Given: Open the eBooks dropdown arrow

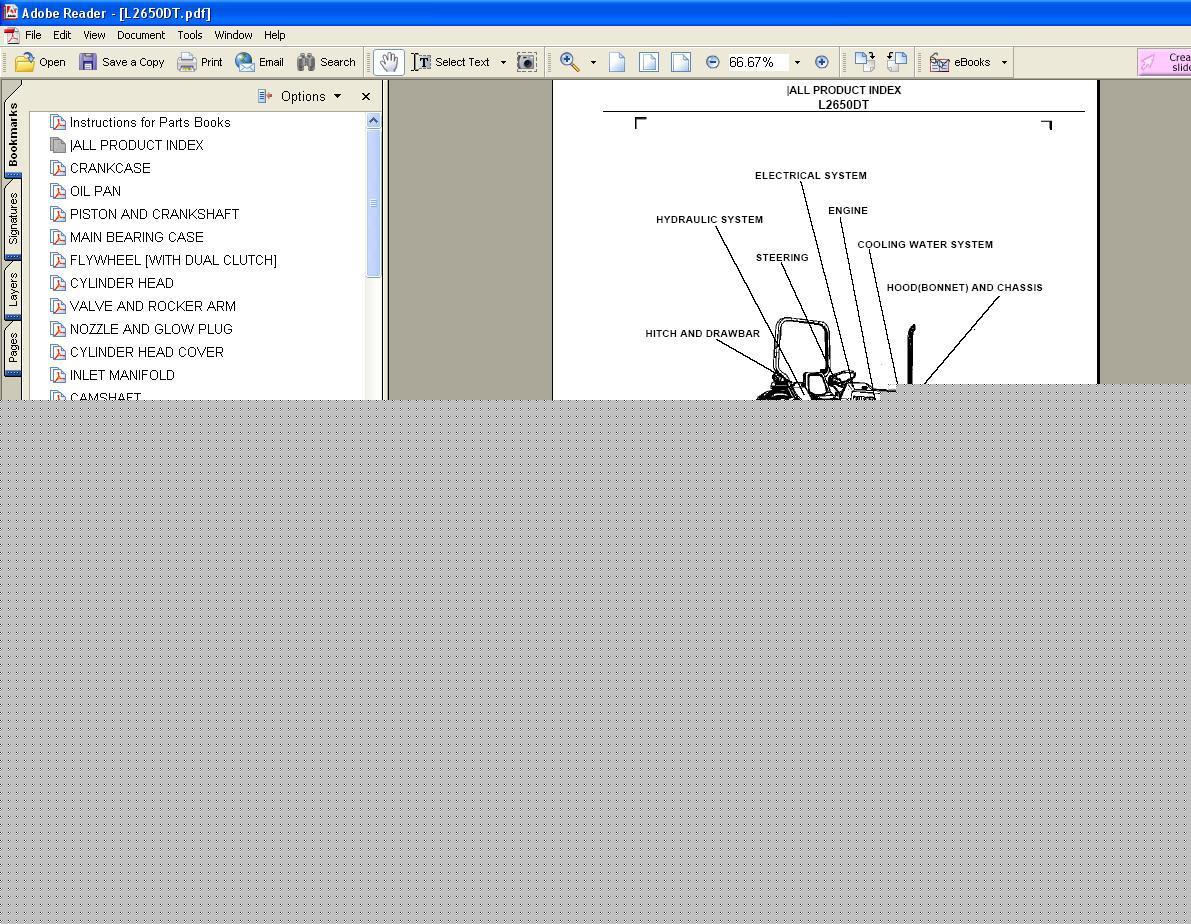Looking at the screenshot, I should click(x=1004, y=62).
